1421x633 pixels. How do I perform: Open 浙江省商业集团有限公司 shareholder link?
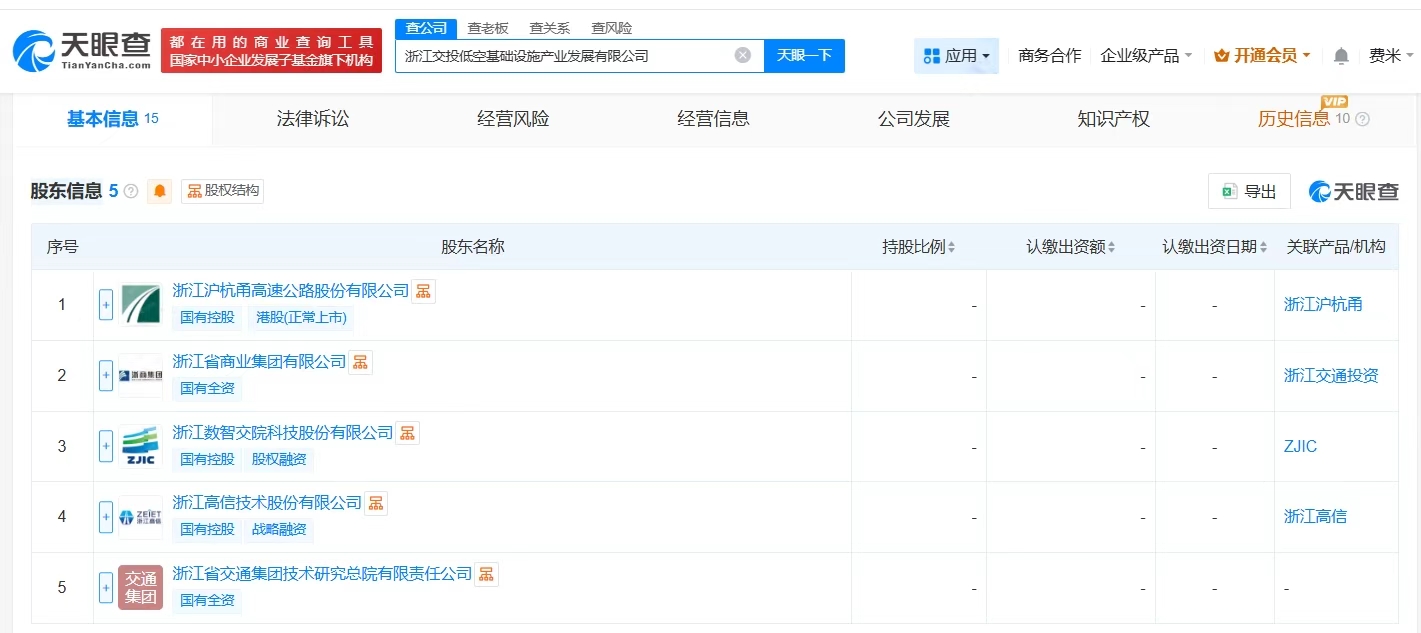pos(259,362)
